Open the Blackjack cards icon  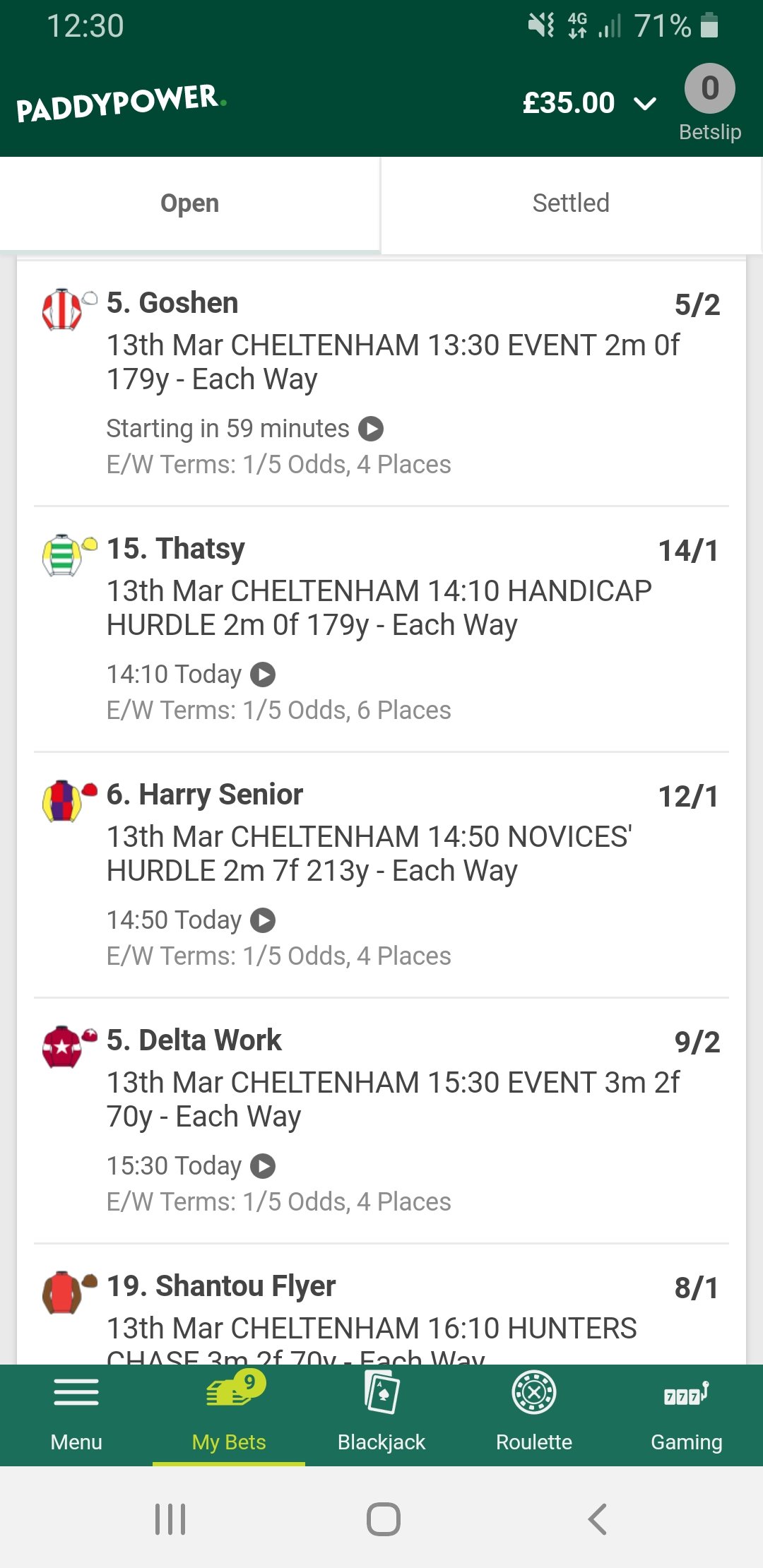[x=381, y=1391]
